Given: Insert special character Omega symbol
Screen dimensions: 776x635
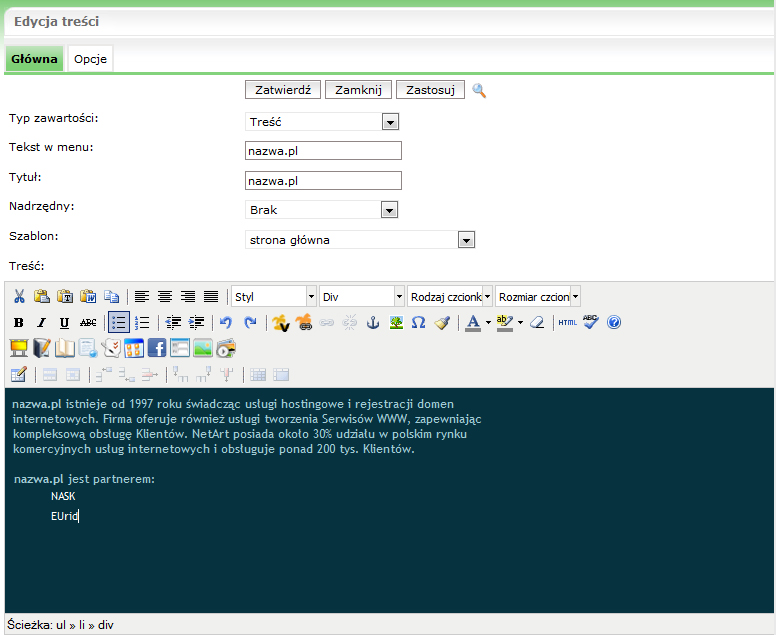Looking at the screenshot, I should (419, 323).
